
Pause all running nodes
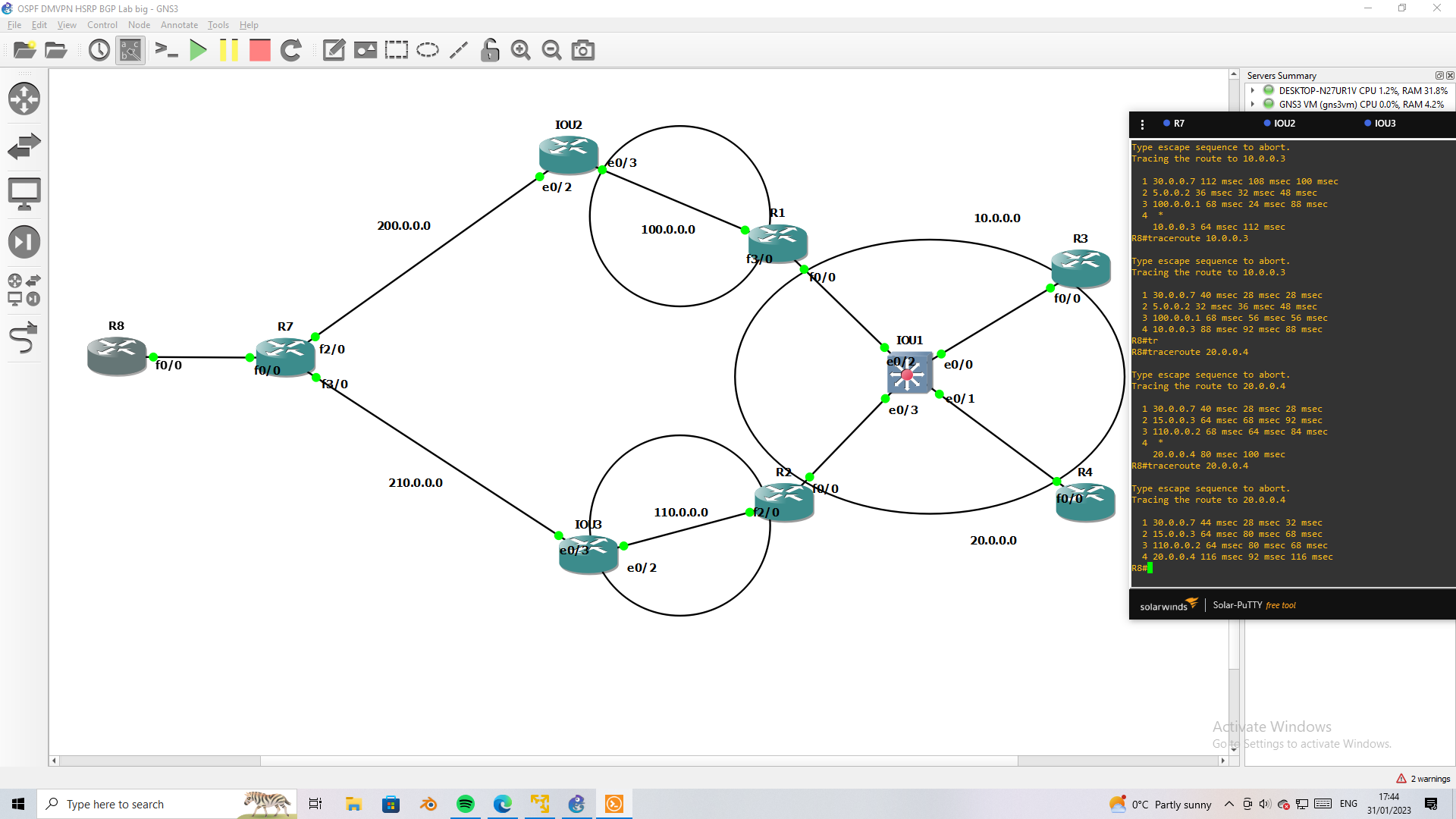tap(229, 50)
